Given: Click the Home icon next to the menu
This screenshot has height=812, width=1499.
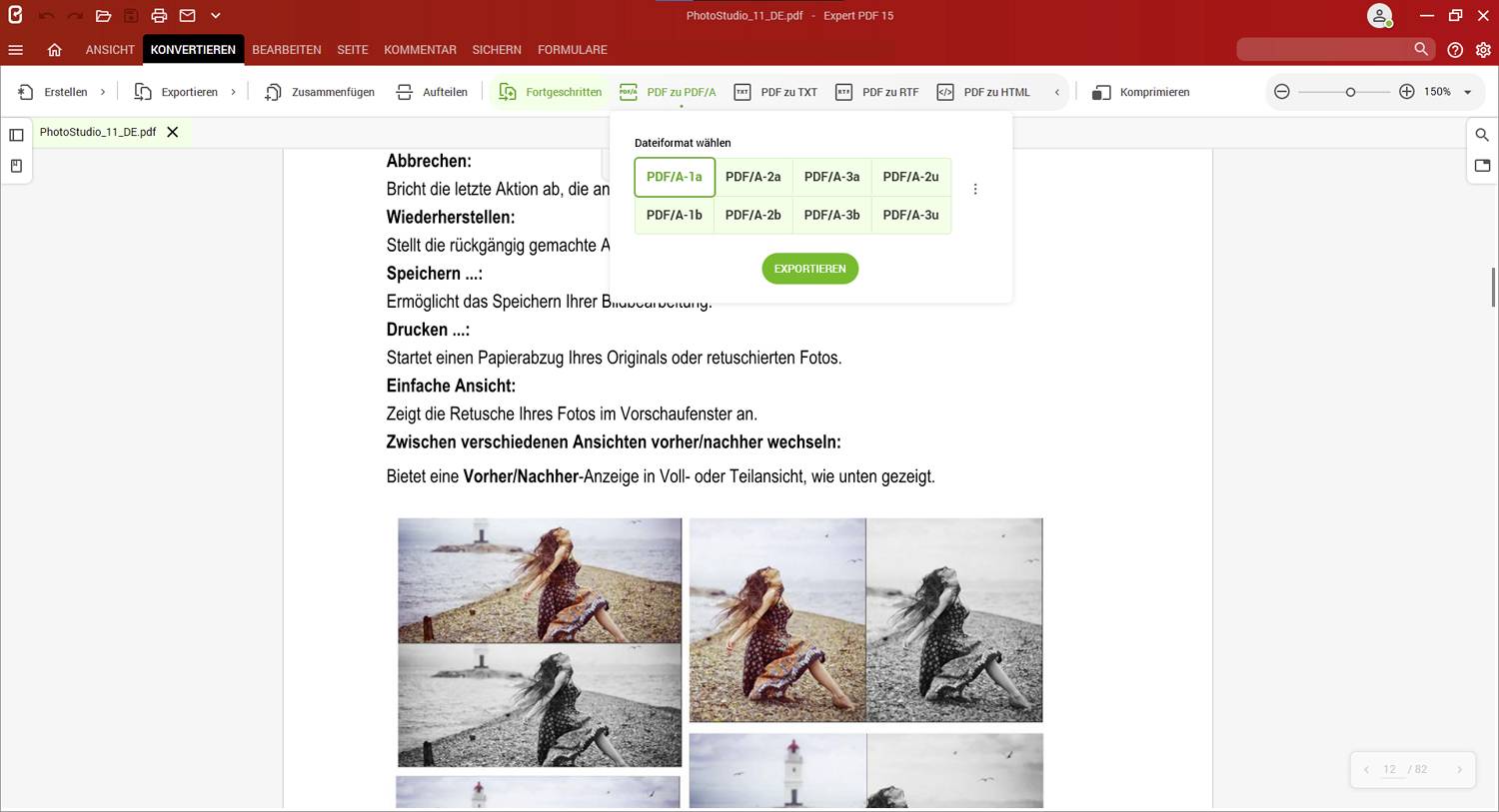Looking at the screenshot, I should [55, 49].
